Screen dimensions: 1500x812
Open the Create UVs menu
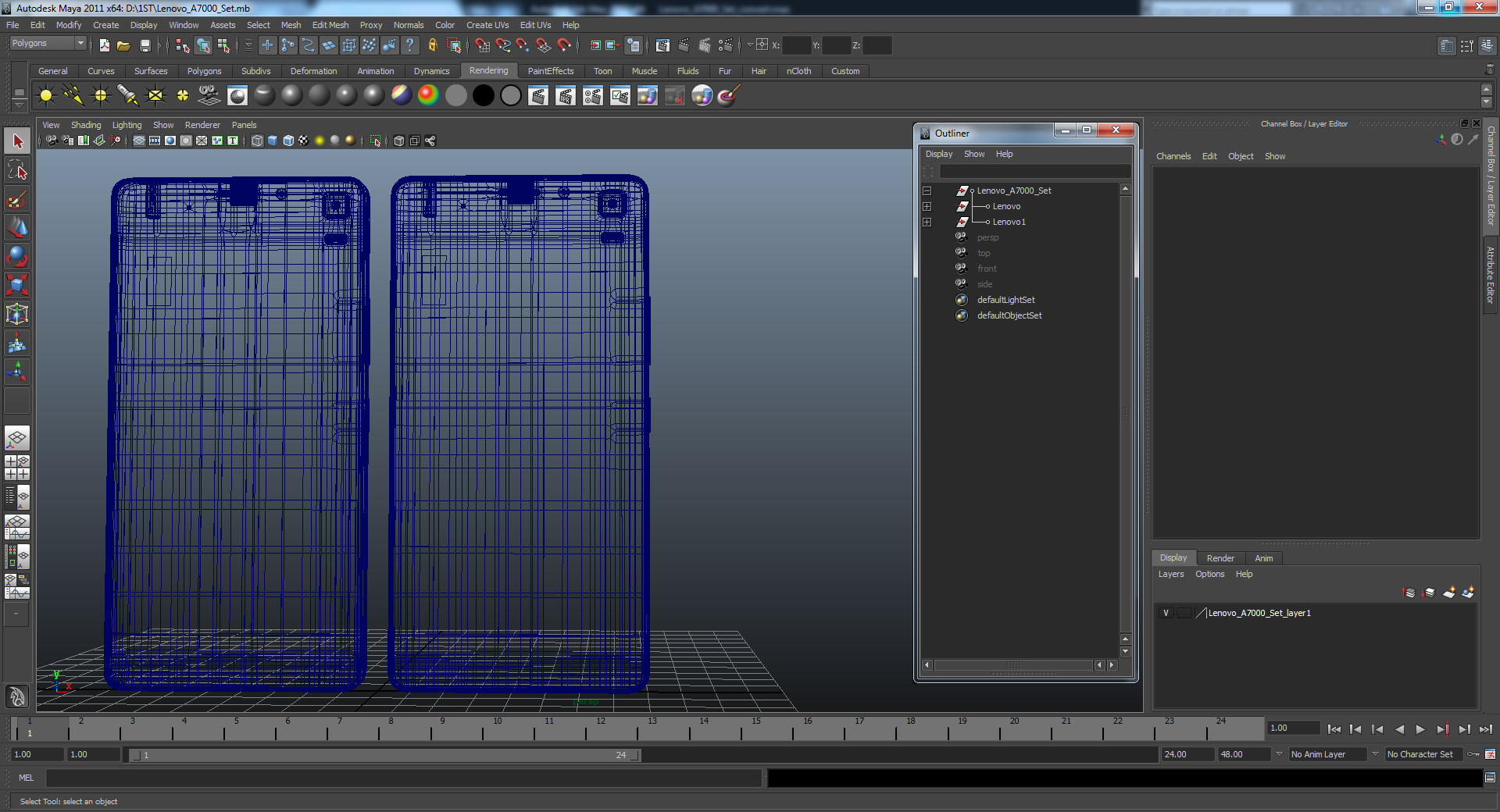coord(487,25)
